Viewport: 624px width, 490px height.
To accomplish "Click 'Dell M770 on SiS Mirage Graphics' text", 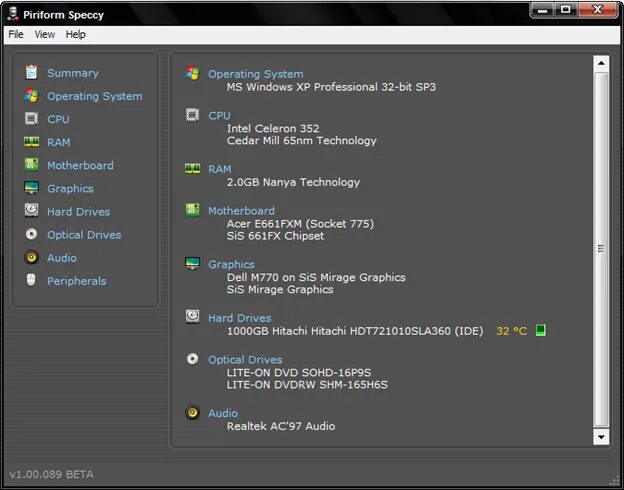I will click(316, 277).
